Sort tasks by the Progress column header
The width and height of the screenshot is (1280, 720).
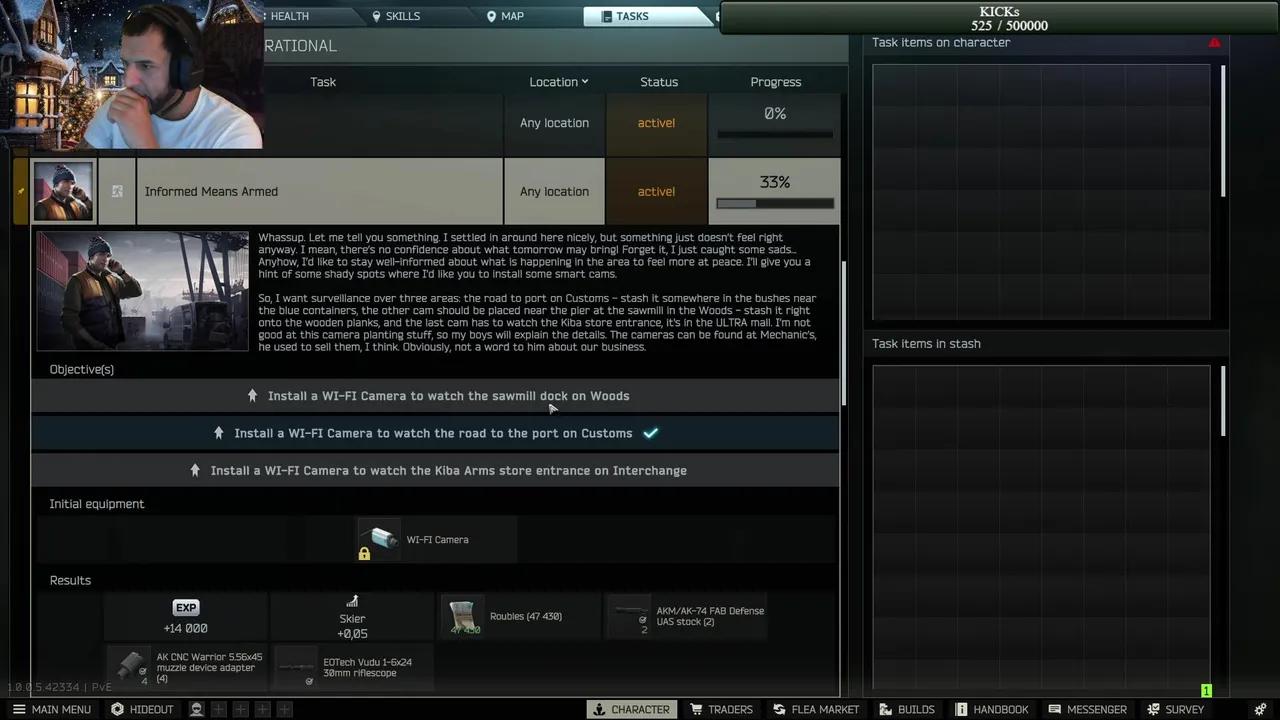coord(776,82)
